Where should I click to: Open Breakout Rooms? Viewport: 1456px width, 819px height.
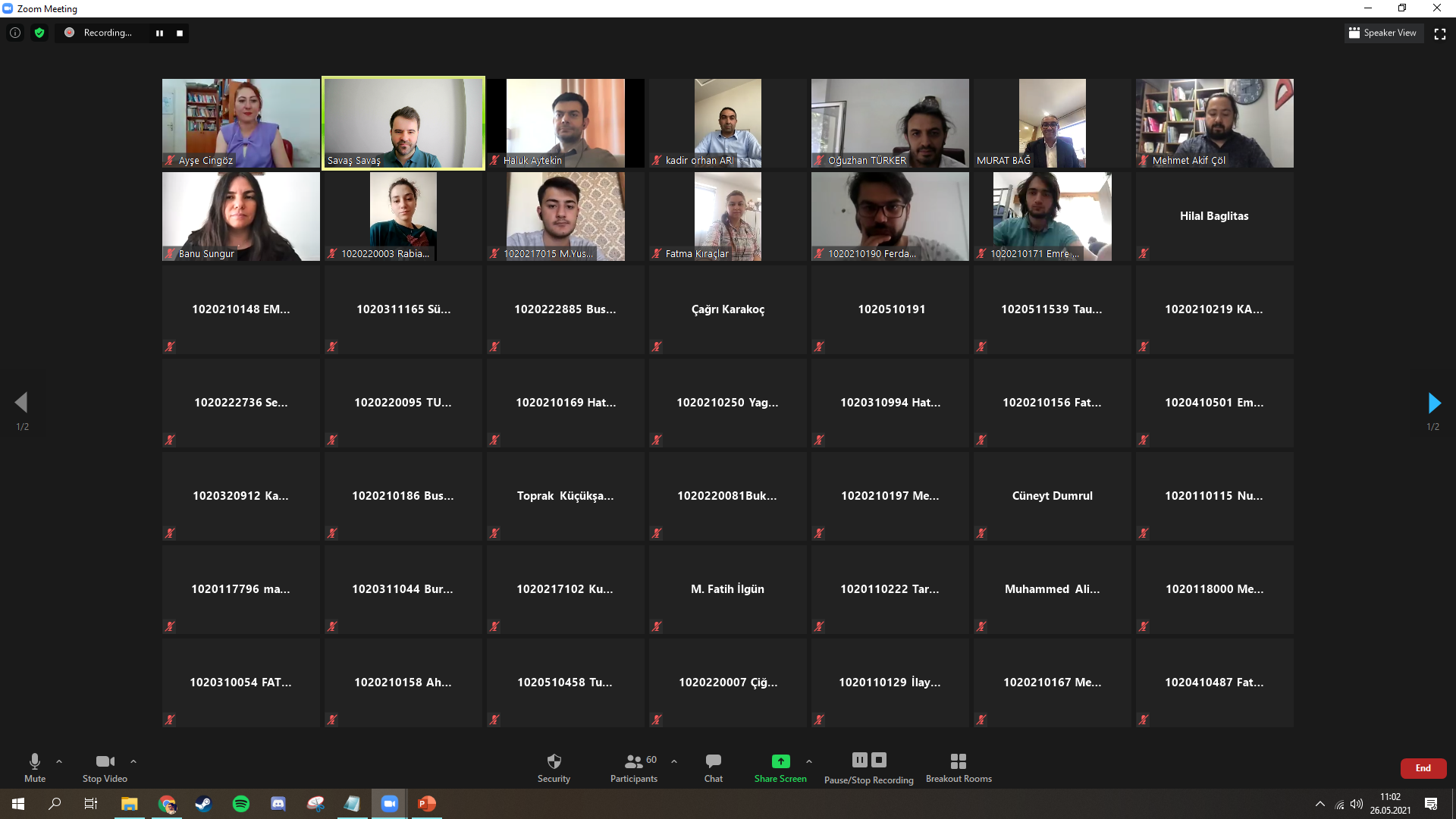pos(959,767)
